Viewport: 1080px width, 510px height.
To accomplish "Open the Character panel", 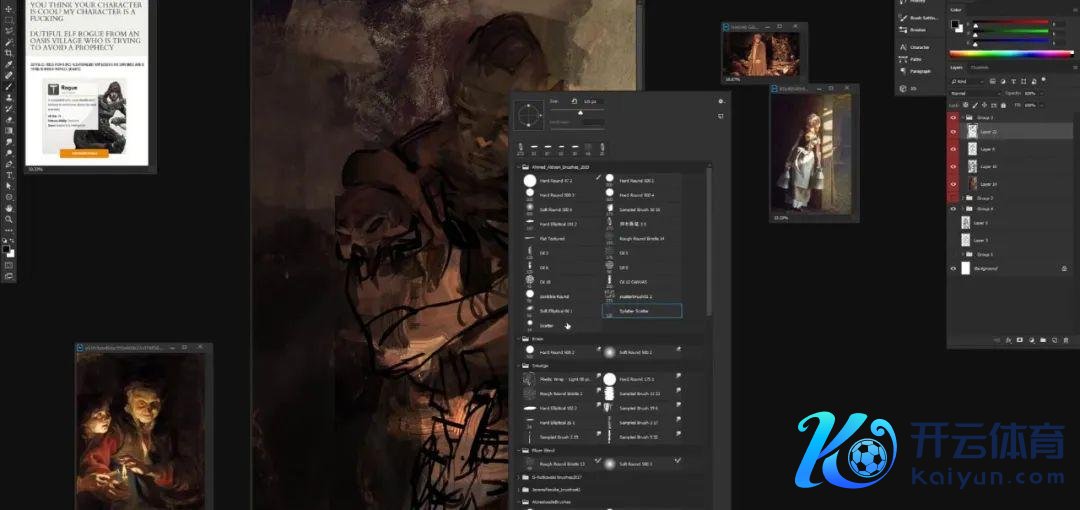I will (919, 47).
